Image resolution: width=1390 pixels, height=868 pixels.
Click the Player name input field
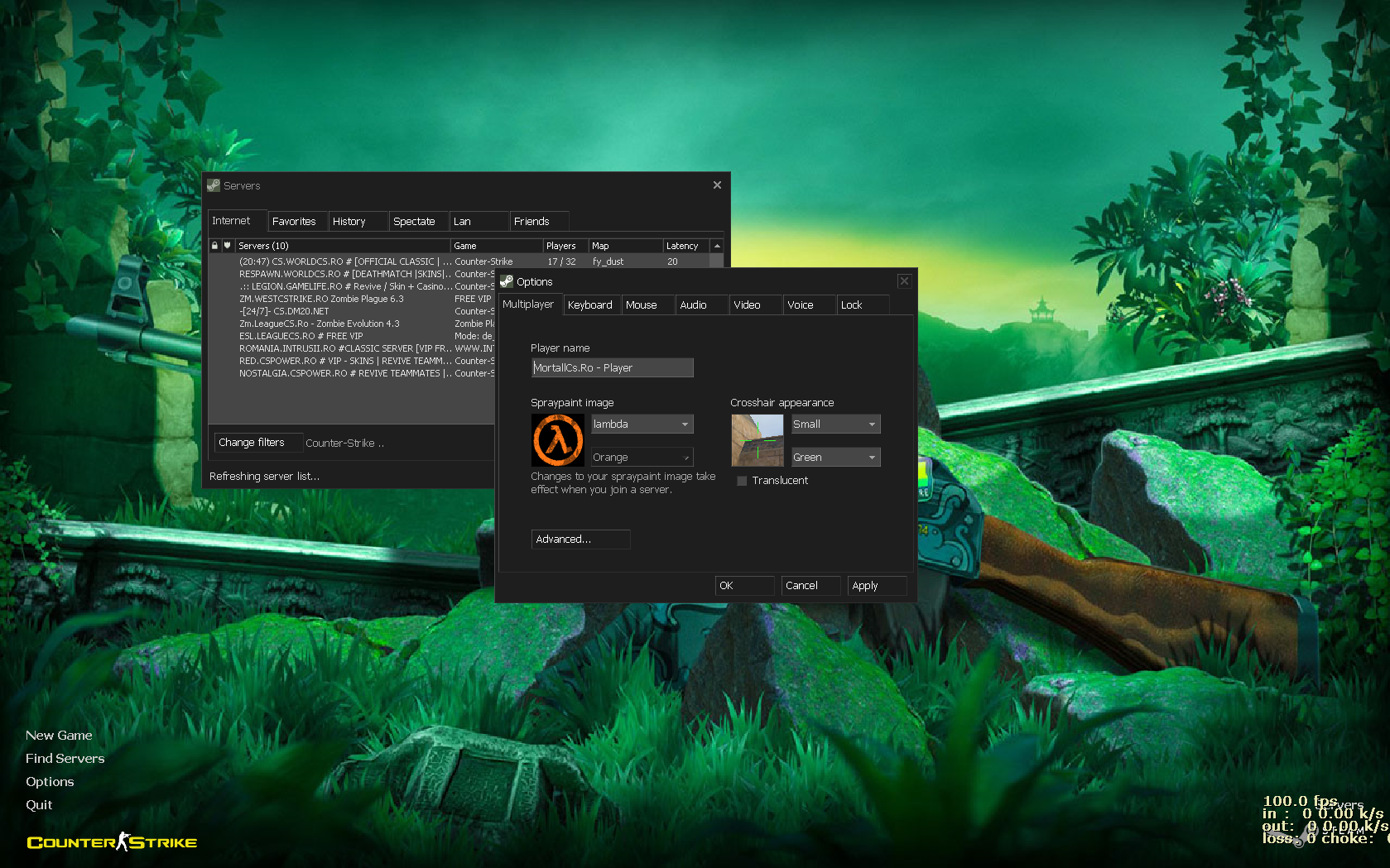pyautogui.click(x=612, y=367)
